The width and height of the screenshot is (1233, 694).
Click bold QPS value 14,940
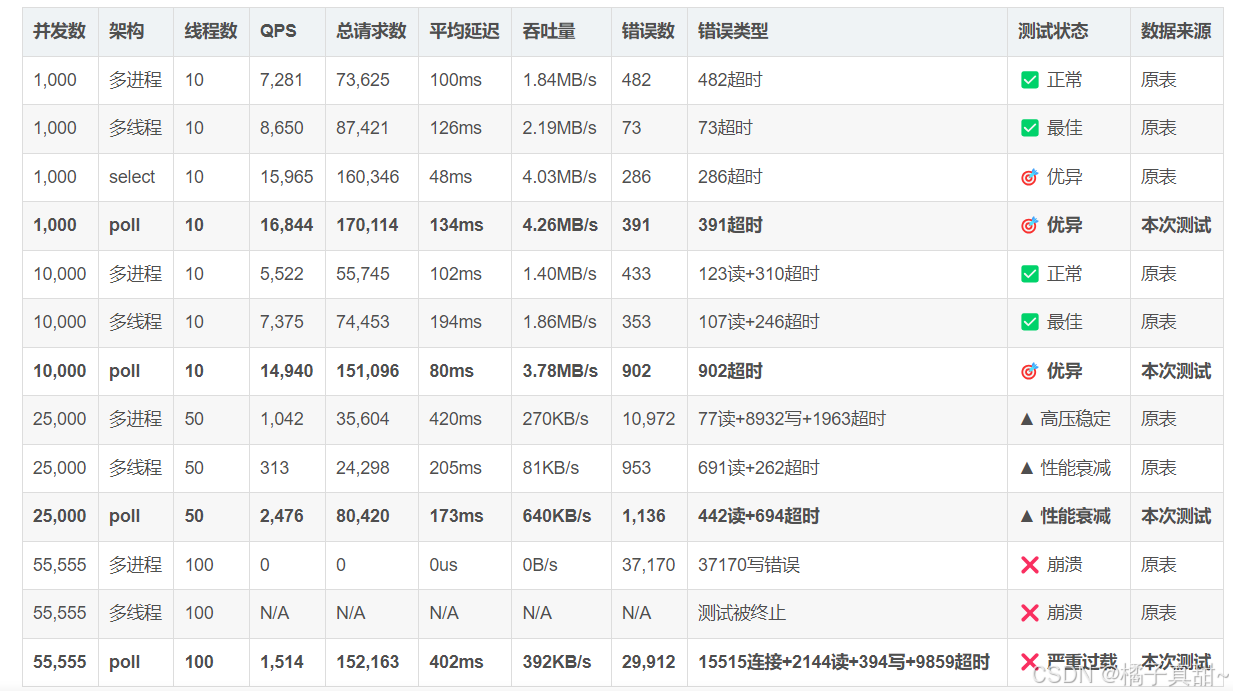286,371
